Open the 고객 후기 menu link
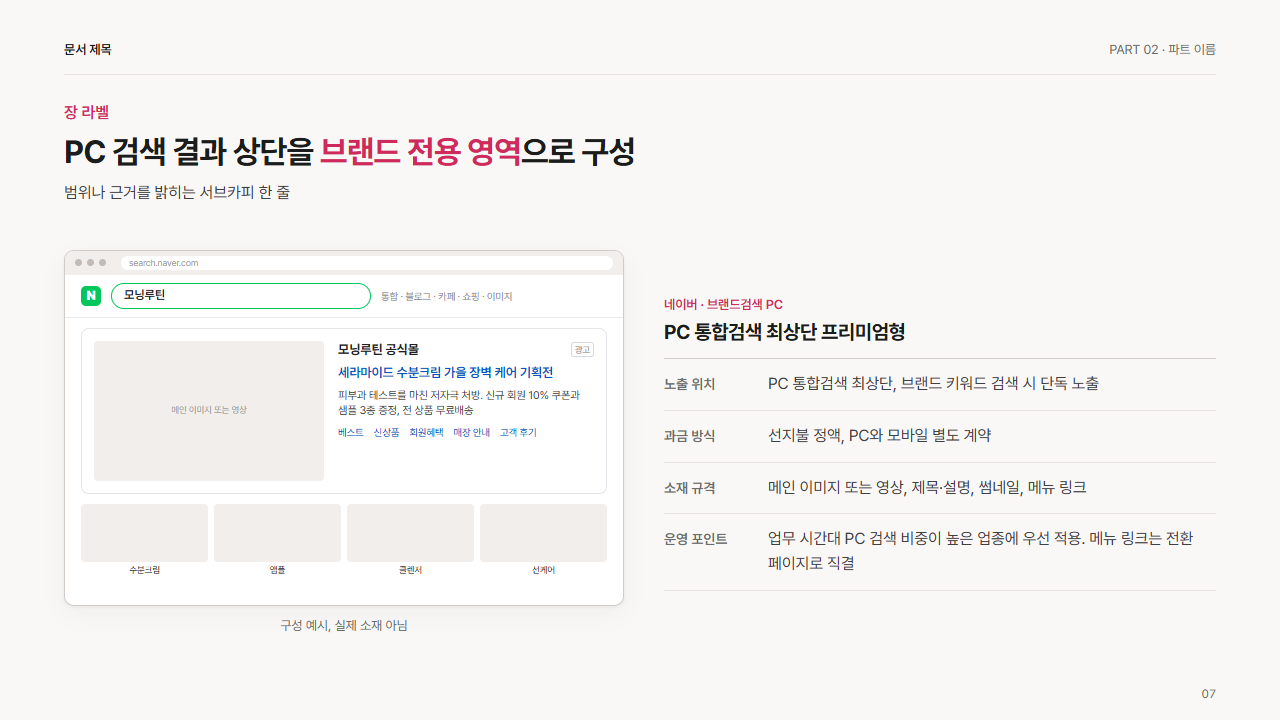 click(x=518, y=433)
